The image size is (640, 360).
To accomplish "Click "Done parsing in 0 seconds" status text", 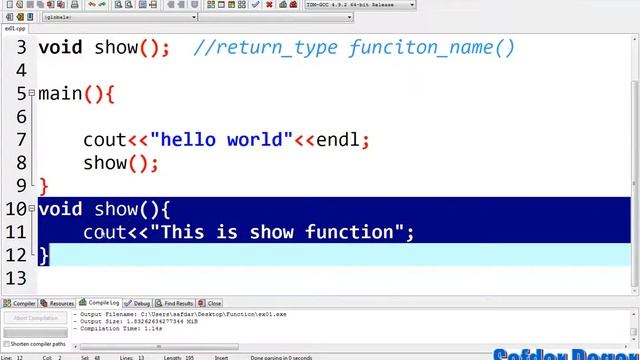I will point(281,358).
